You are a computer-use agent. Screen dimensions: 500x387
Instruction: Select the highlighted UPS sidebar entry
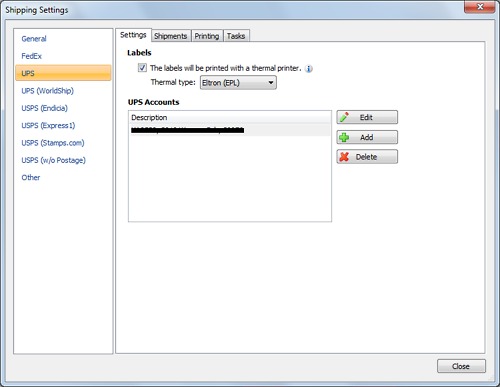coord(63,73)
